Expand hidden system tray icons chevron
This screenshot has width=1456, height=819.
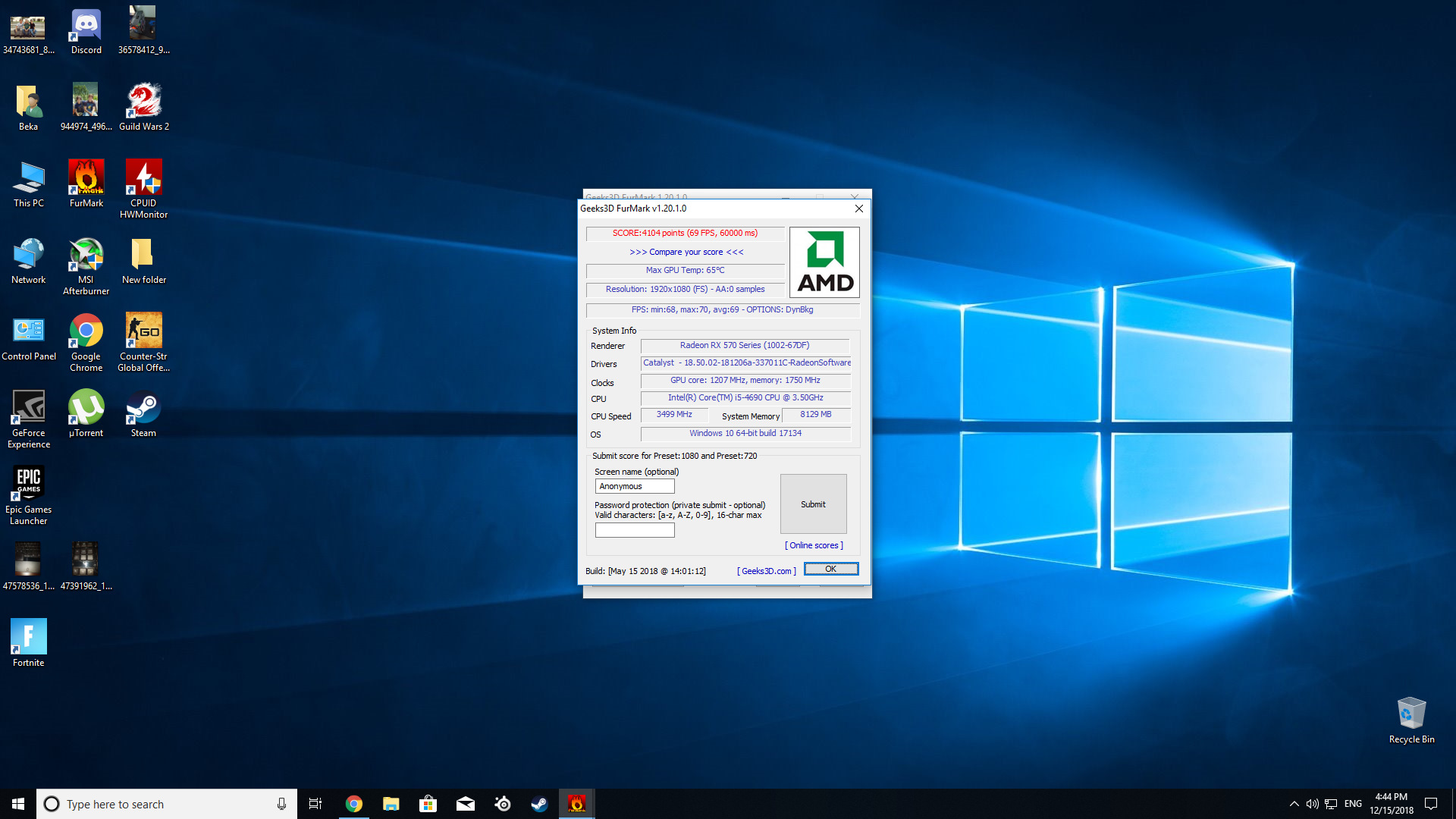pyautogui.click(x=1294, y=804)
